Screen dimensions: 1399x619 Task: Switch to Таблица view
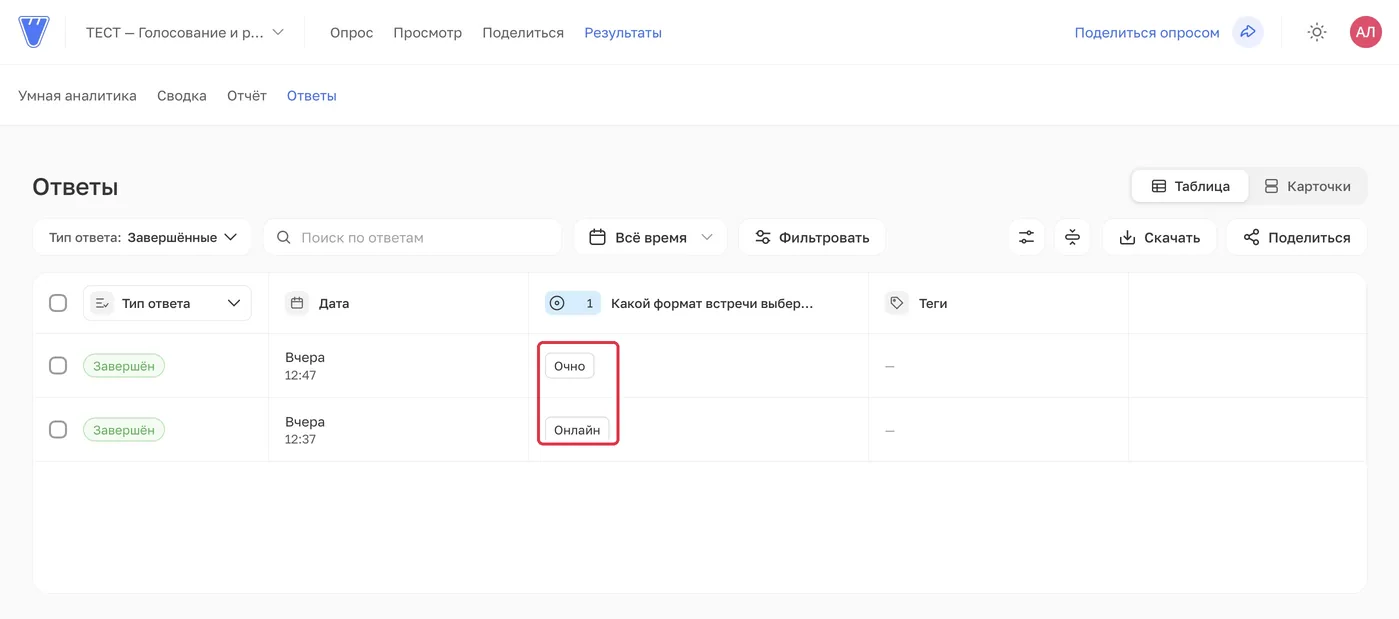[1190, 186]
